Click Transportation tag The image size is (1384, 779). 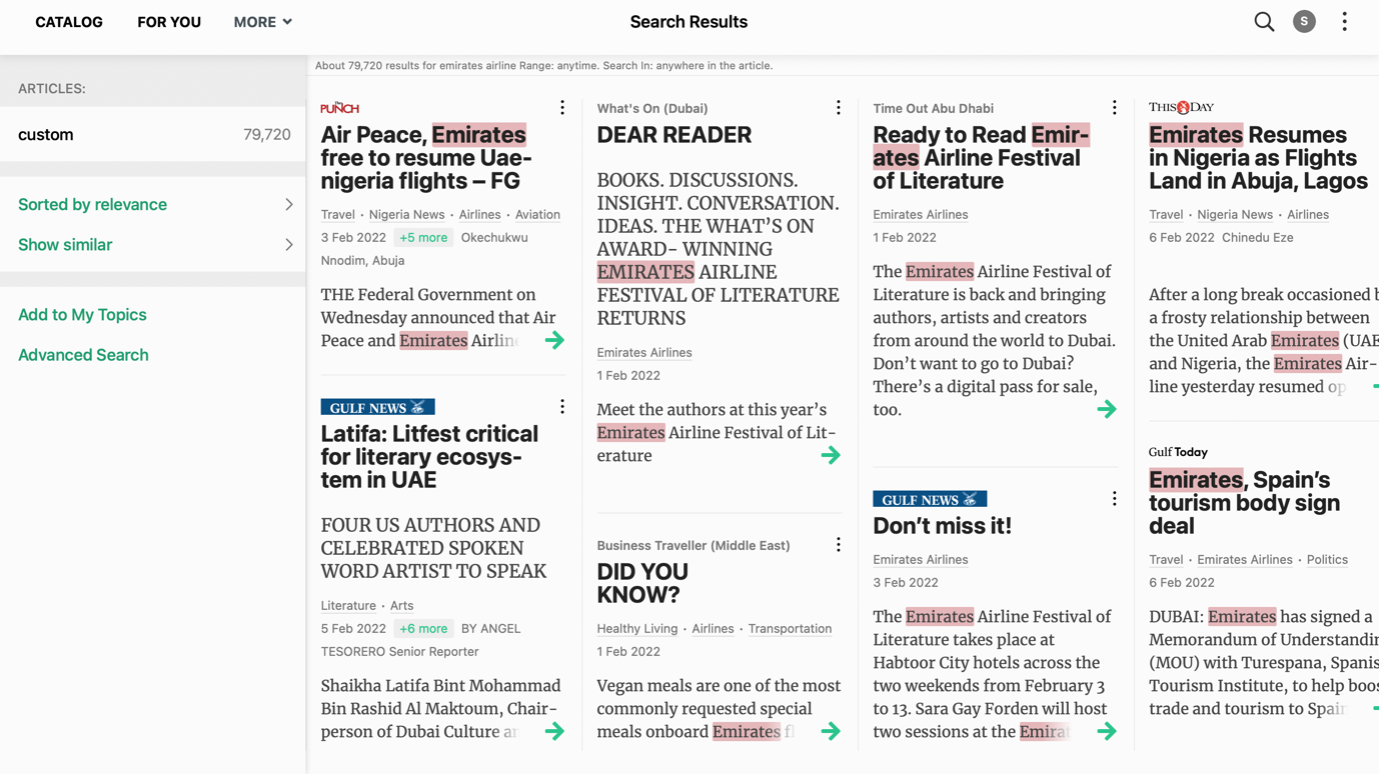pyautogui.click(x=790, y=629)
